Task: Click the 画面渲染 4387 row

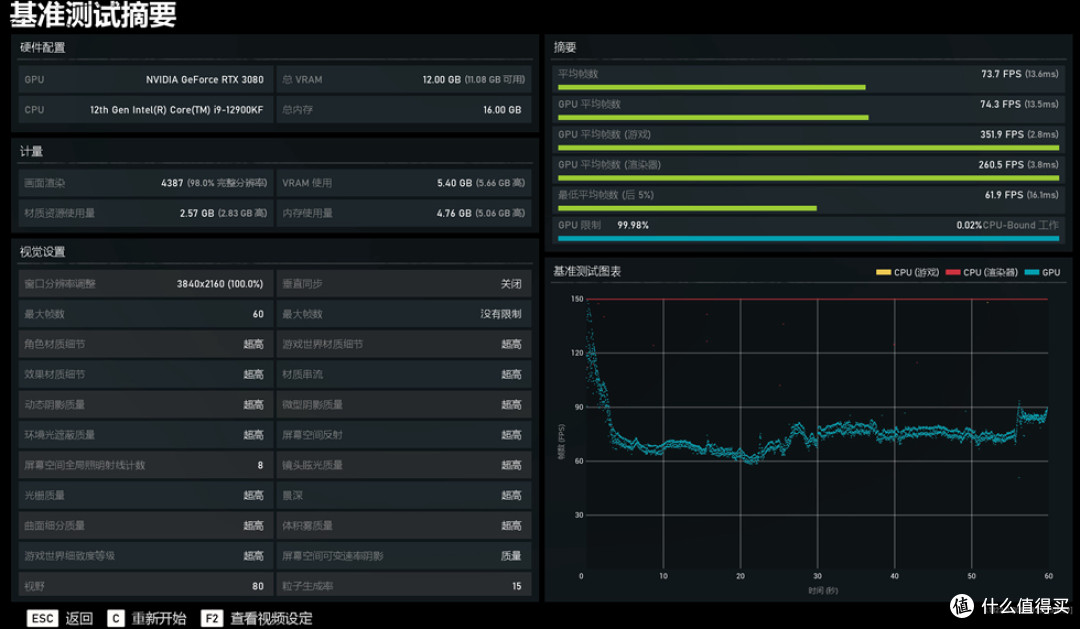Action: tap(145, 183)
